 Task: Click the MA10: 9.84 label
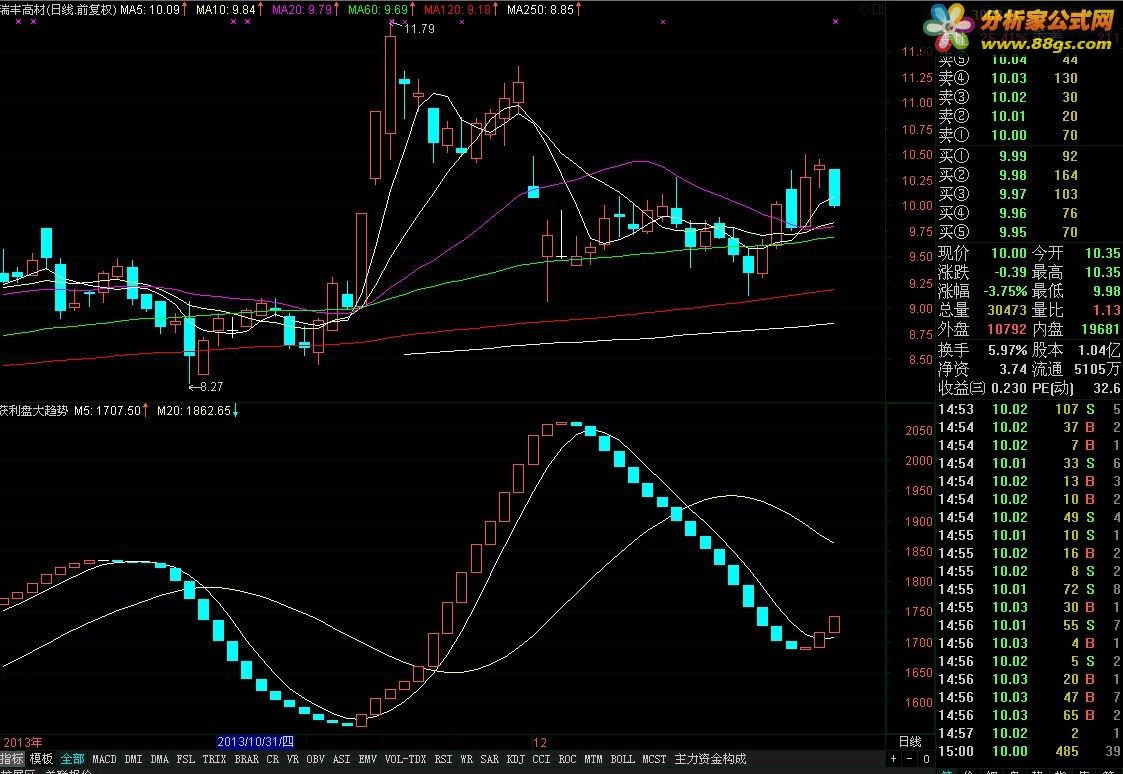[x=226, y=9]
